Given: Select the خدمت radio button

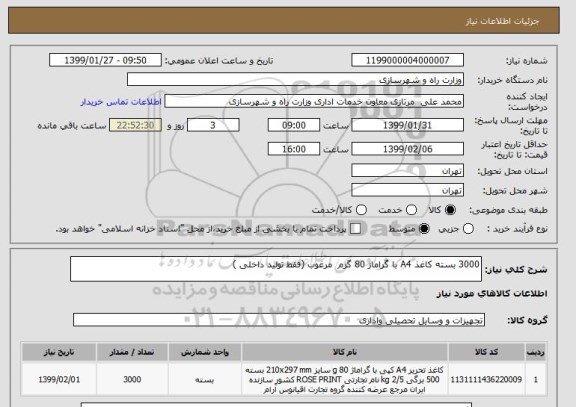Looking at the screenshot, I should 411,210.
